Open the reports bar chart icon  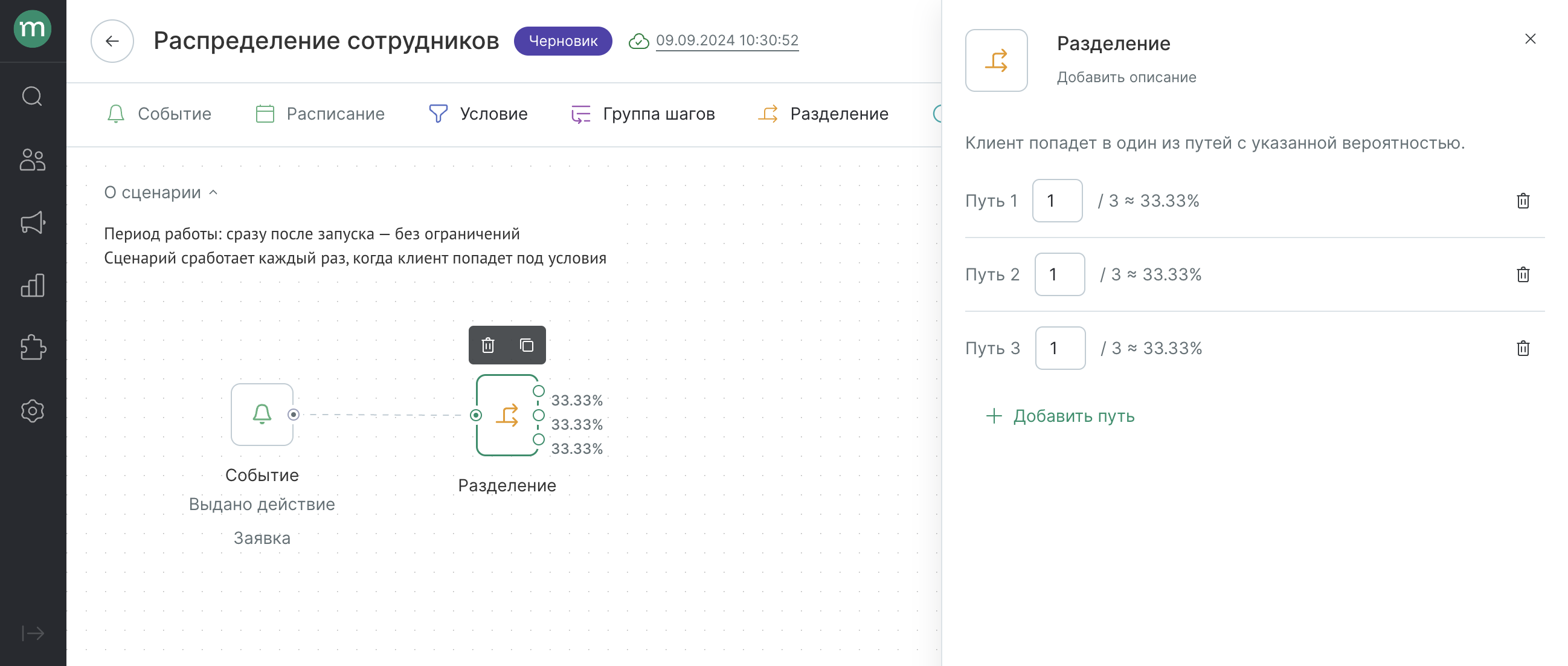click(32, 285)
